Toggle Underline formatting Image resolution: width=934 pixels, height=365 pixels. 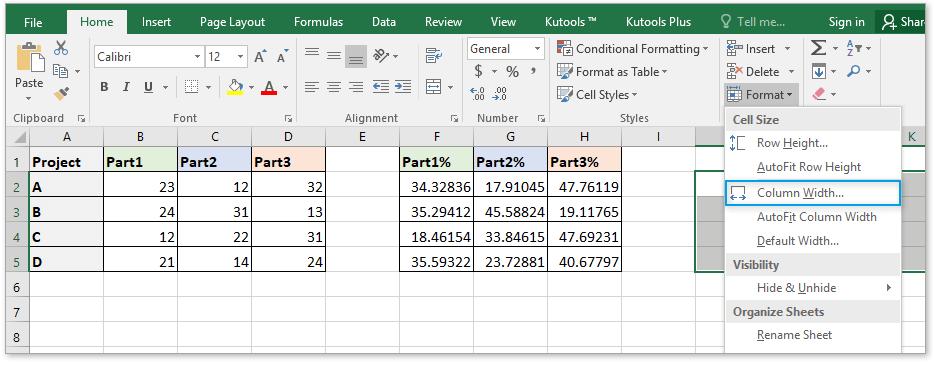tap(148, 88)
